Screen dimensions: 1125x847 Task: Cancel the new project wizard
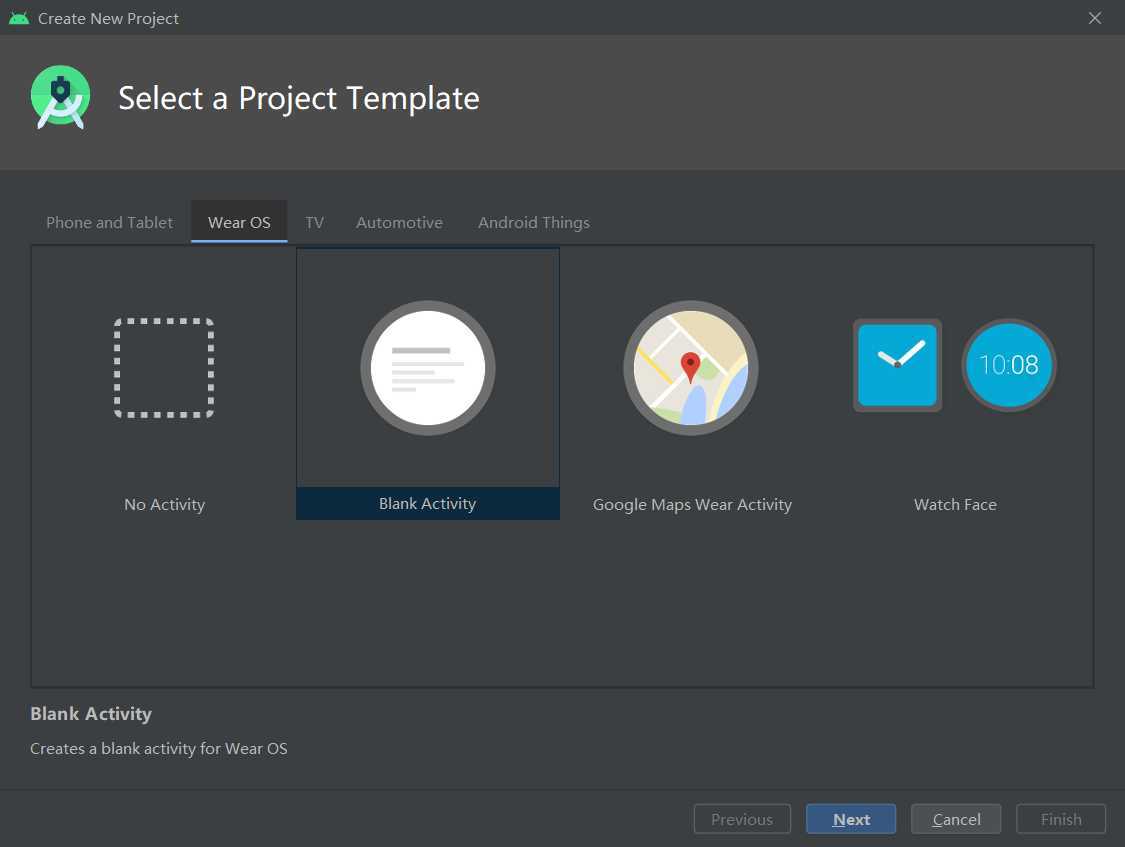point(956,819)
